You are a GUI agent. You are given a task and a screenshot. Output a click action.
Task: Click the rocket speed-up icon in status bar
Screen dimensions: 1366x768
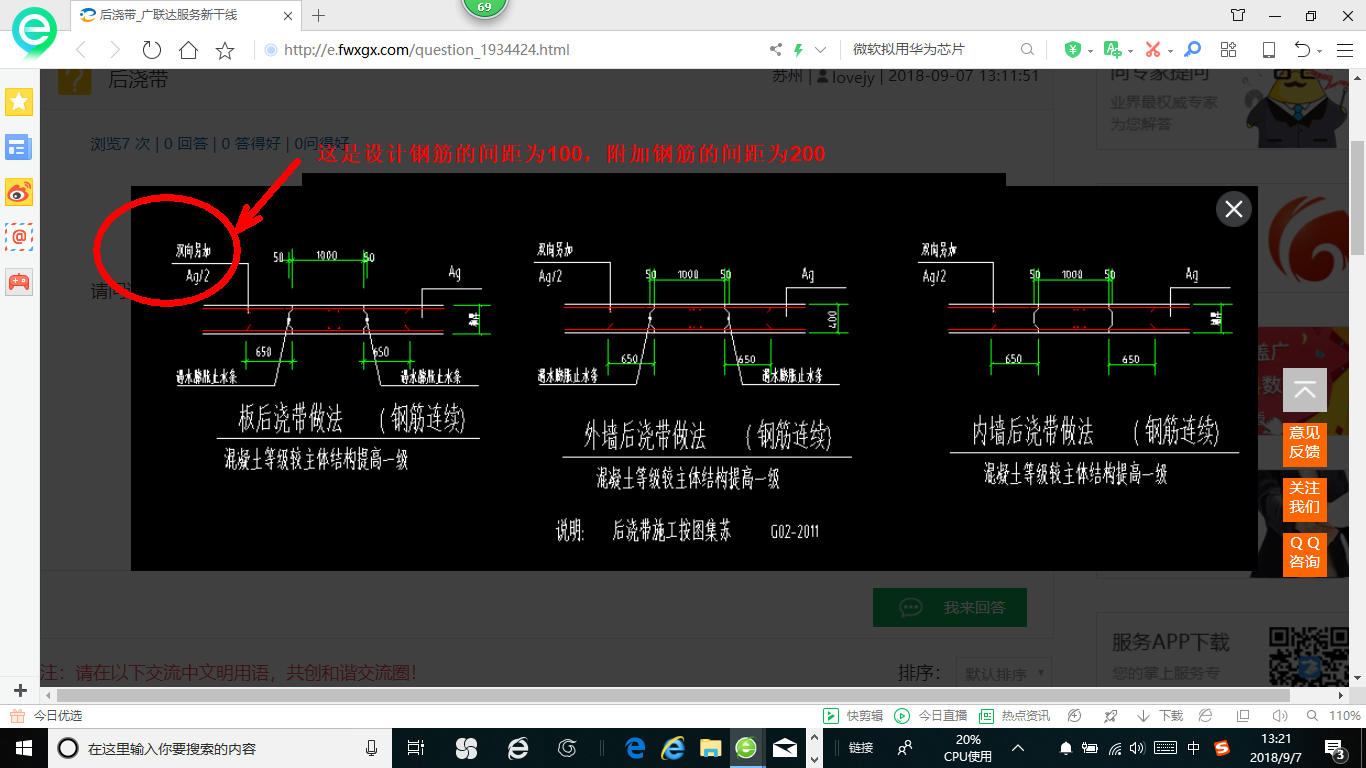pyautogui.click(x=1110, y=716)
